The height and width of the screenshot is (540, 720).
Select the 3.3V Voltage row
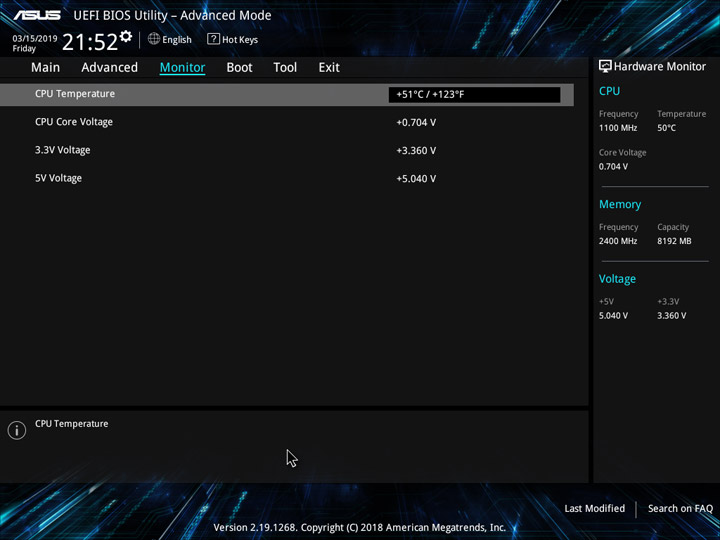[x=287, y=150]
